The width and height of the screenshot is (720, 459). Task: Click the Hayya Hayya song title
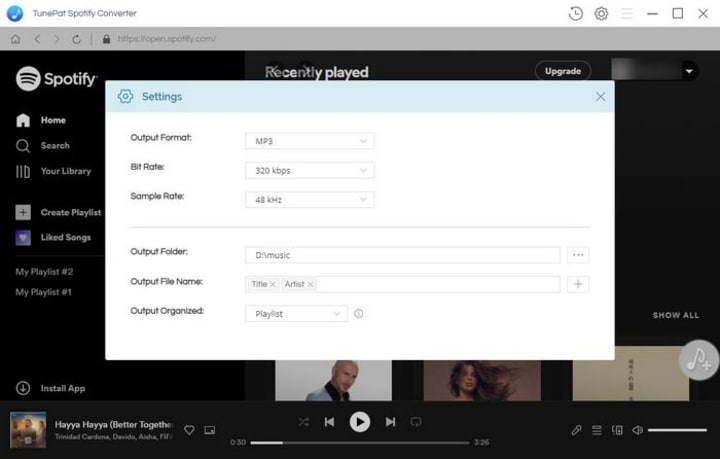(x=113, y=425)
